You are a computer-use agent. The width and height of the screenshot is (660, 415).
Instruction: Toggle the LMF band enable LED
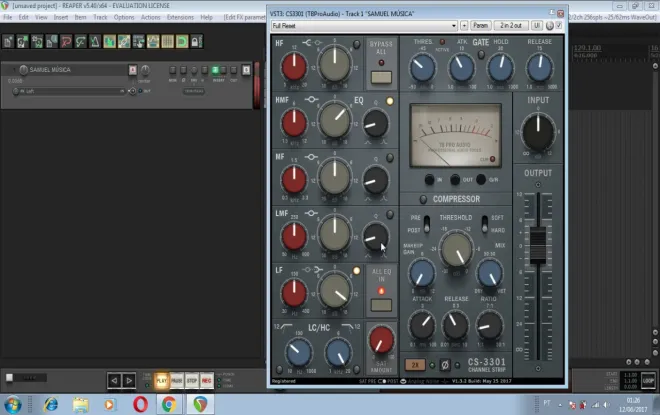390,215
